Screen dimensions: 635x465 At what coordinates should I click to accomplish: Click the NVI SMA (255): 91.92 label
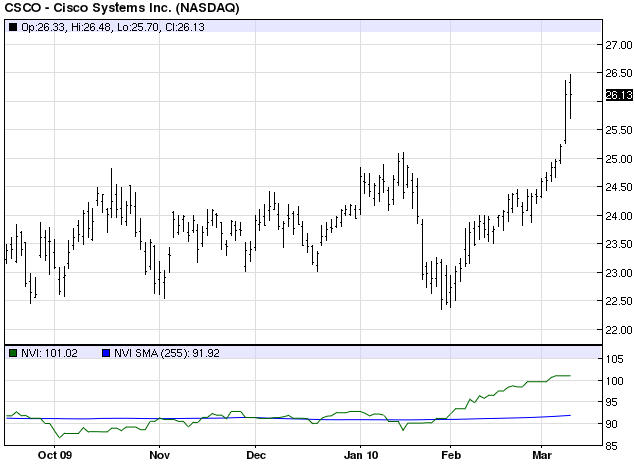(167, 353)
